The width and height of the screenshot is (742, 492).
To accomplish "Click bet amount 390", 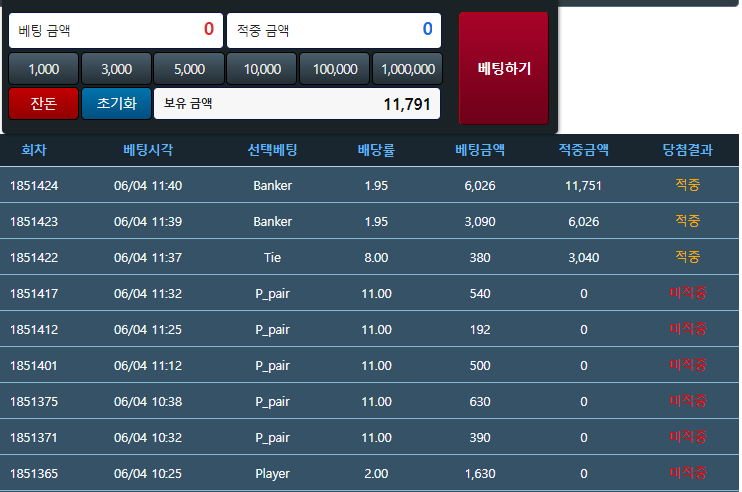I will (x=480, y=437).
